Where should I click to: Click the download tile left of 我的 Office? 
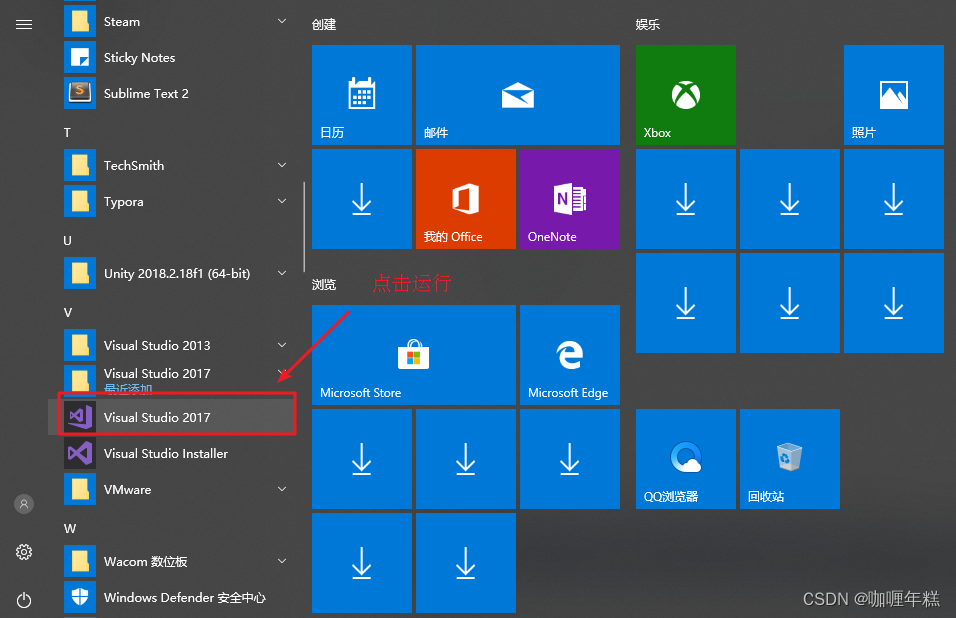click(362, 199)
